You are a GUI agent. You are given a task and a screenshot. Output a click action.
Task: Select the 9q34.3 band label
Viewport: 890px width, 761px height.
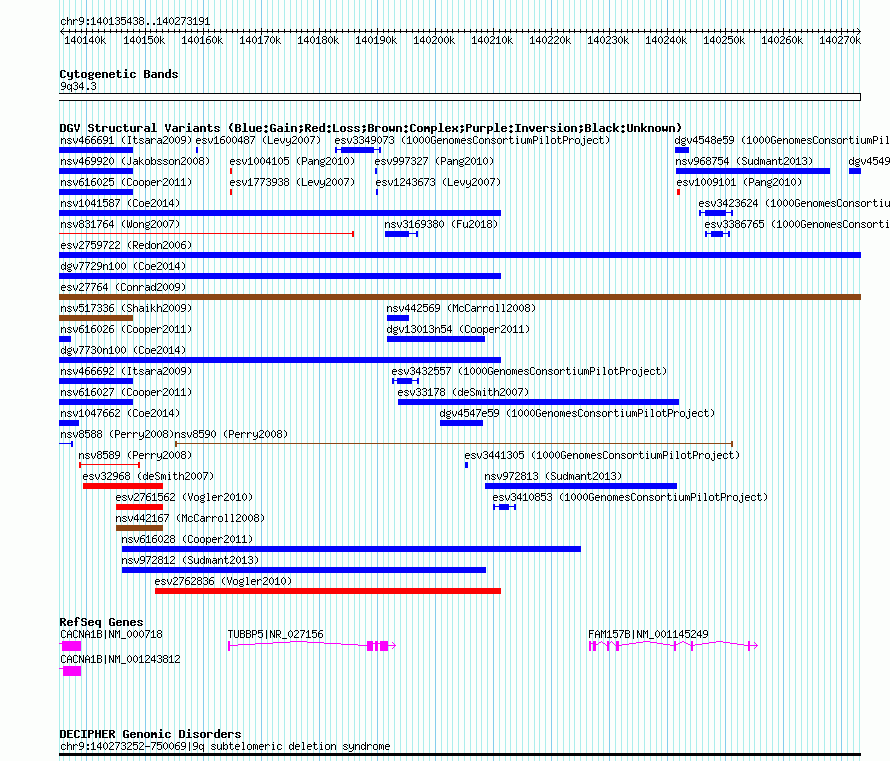[x=78, y=87]
